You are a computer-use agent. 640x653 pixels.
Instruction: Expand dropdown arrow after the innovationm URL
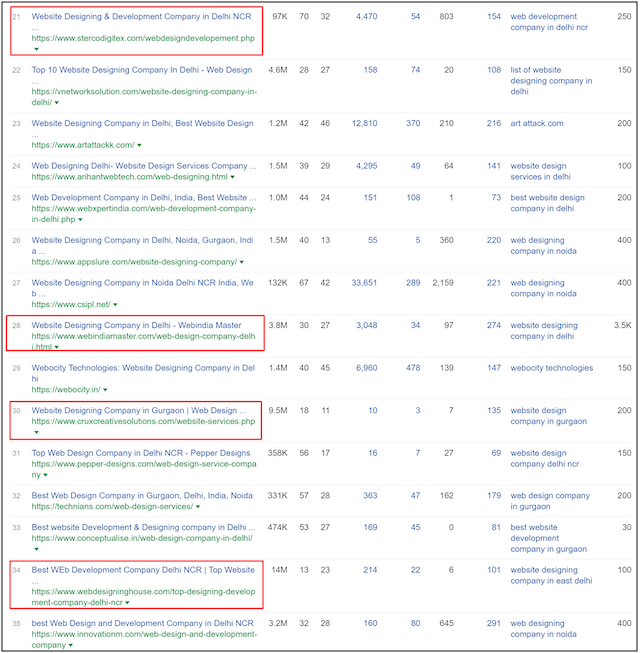[71, 645]
